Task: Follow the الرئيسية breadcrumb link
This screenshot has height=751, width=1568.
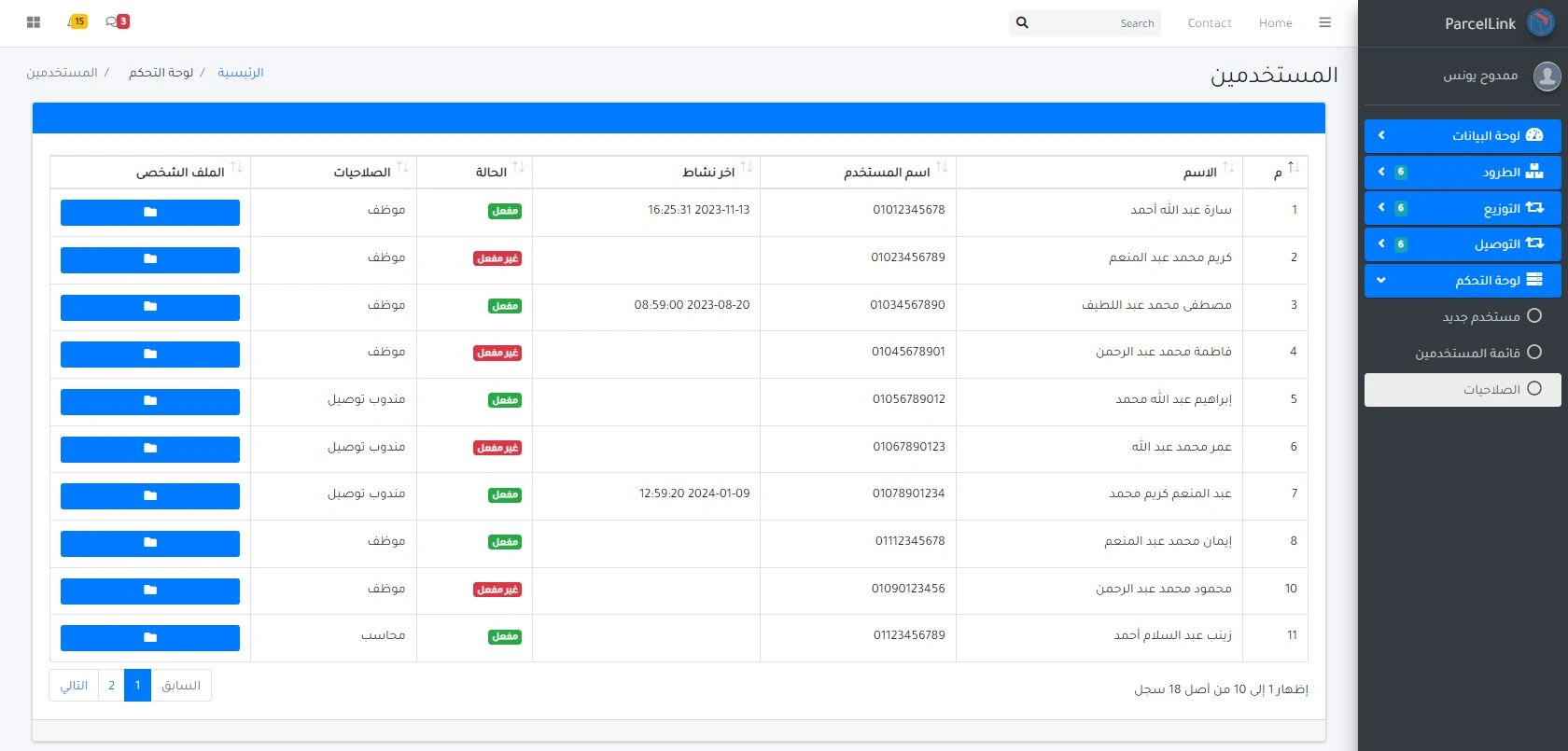Action: 241,73
